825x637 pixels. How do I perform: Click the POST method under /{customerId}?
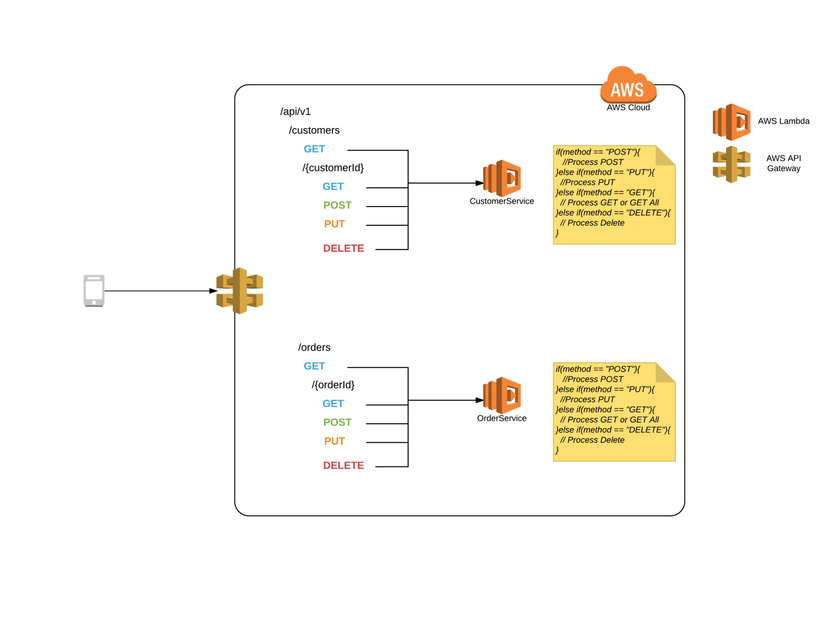click(x=337, y=205)
